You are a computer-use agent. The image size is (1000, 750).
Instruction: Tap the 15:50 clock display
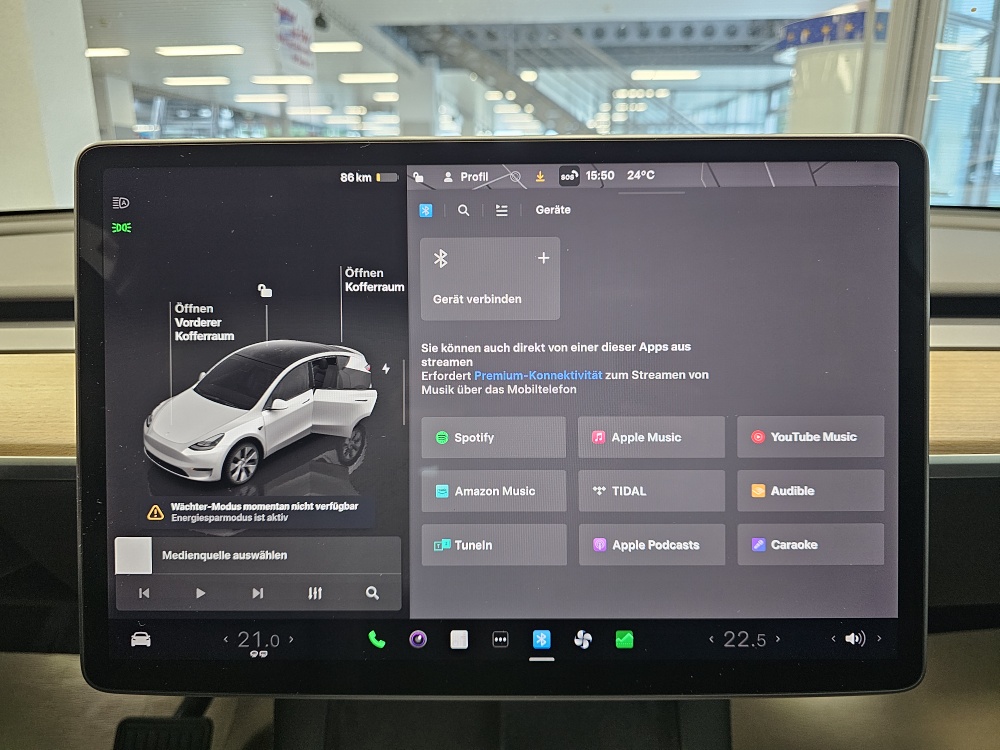click(599, 175)
